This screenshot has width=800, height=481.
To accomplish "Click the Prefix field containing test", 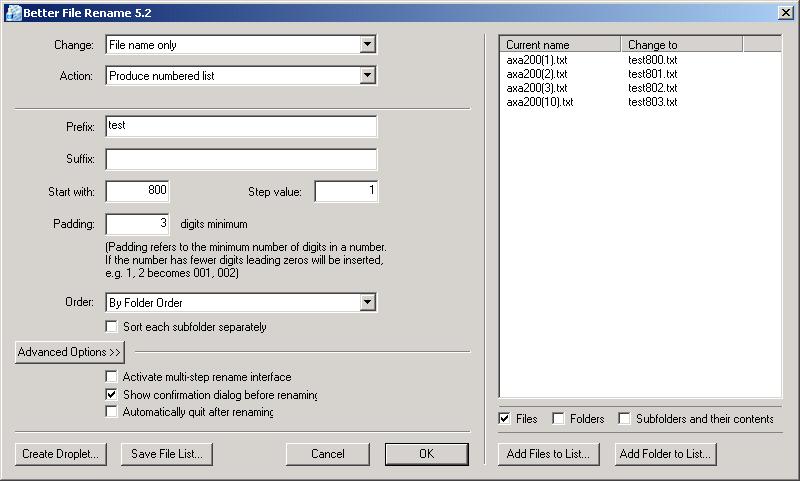I will coord(241,126).
